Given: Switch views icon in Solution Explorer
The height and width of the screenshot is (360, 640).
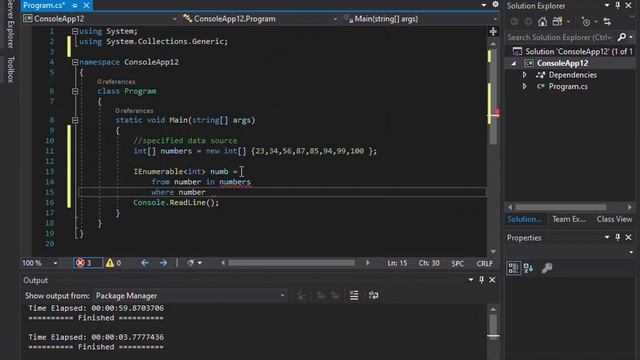Looking at the screenshot, I should 558,22.
